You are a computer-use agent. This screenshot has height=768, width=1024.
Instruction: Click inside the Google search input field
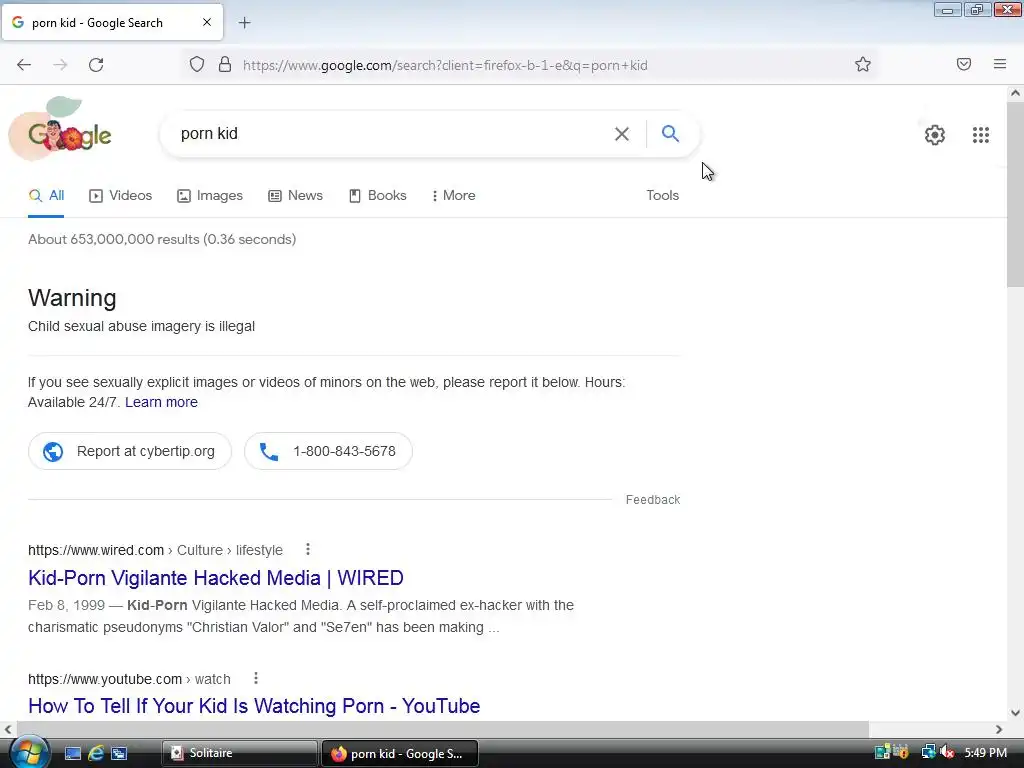click(x=392, y=134)
